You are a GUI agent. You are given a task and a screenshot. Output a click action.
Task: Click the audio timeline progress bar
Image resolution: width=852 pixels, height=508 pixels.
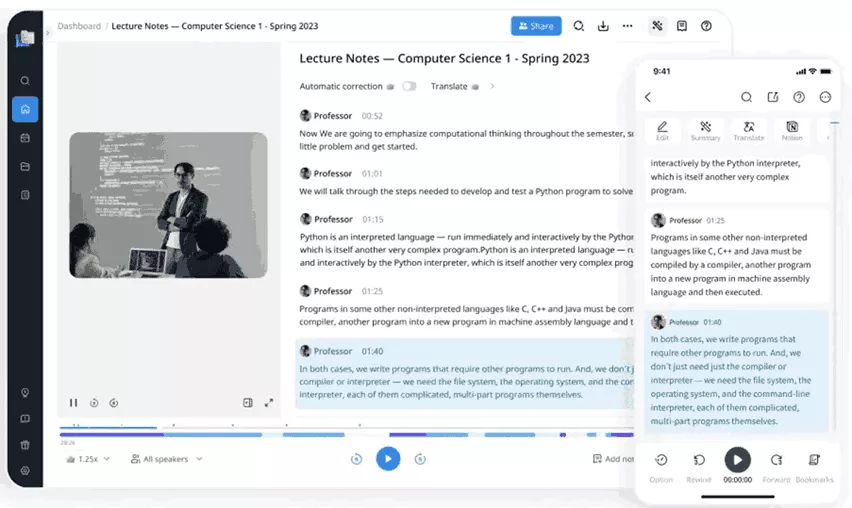[347, 435]
